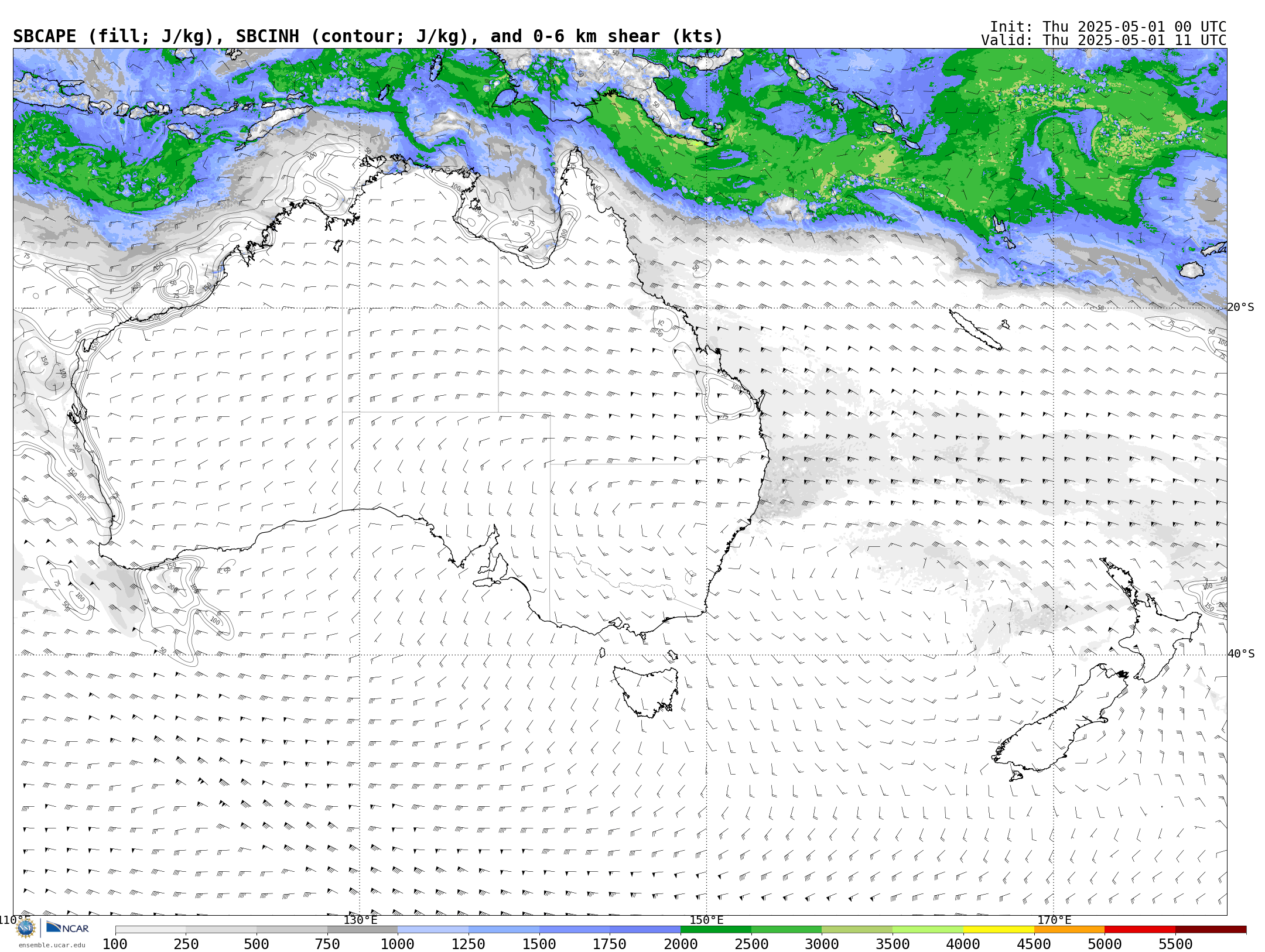Screen dimensions: 1265x952
Task: Pick the lime 3500–4000 colorbar swatch
Action: click(928, 930)
